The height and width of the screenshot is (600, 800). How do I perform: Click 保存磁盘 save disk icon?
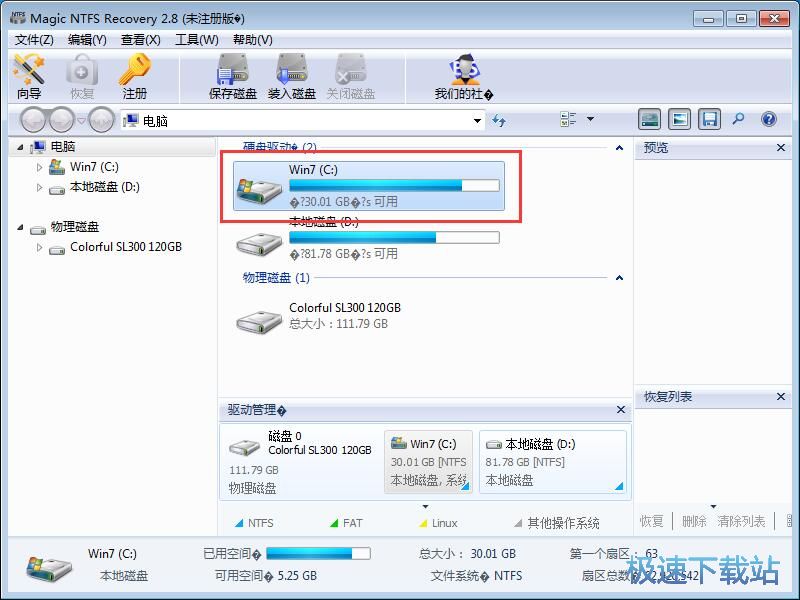tap(233, 77)
